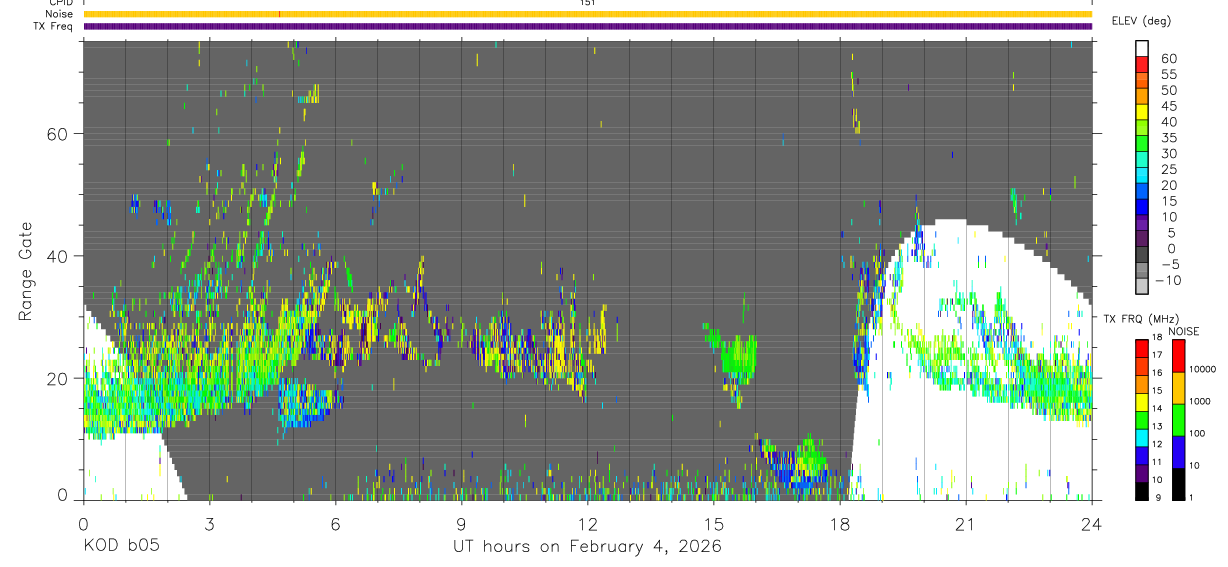Click "UT hours on February 4, 2026" axis title

click(x=588, y=547)
